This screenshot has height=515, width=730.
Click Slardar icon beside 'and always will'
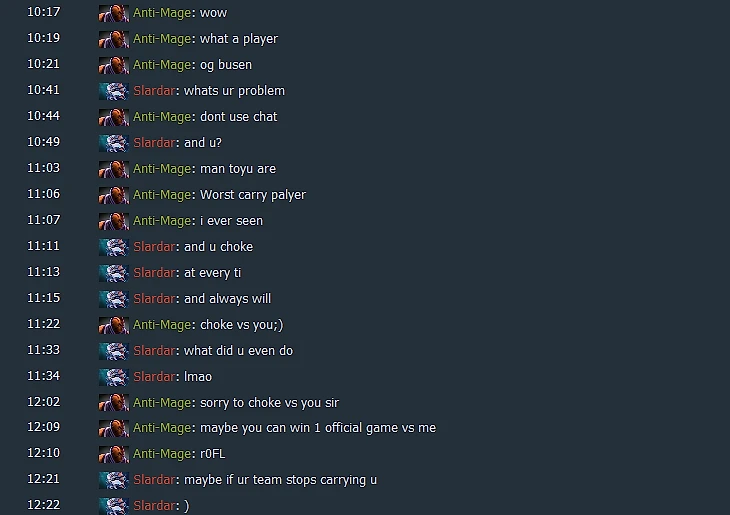click(x=114, y=299)
